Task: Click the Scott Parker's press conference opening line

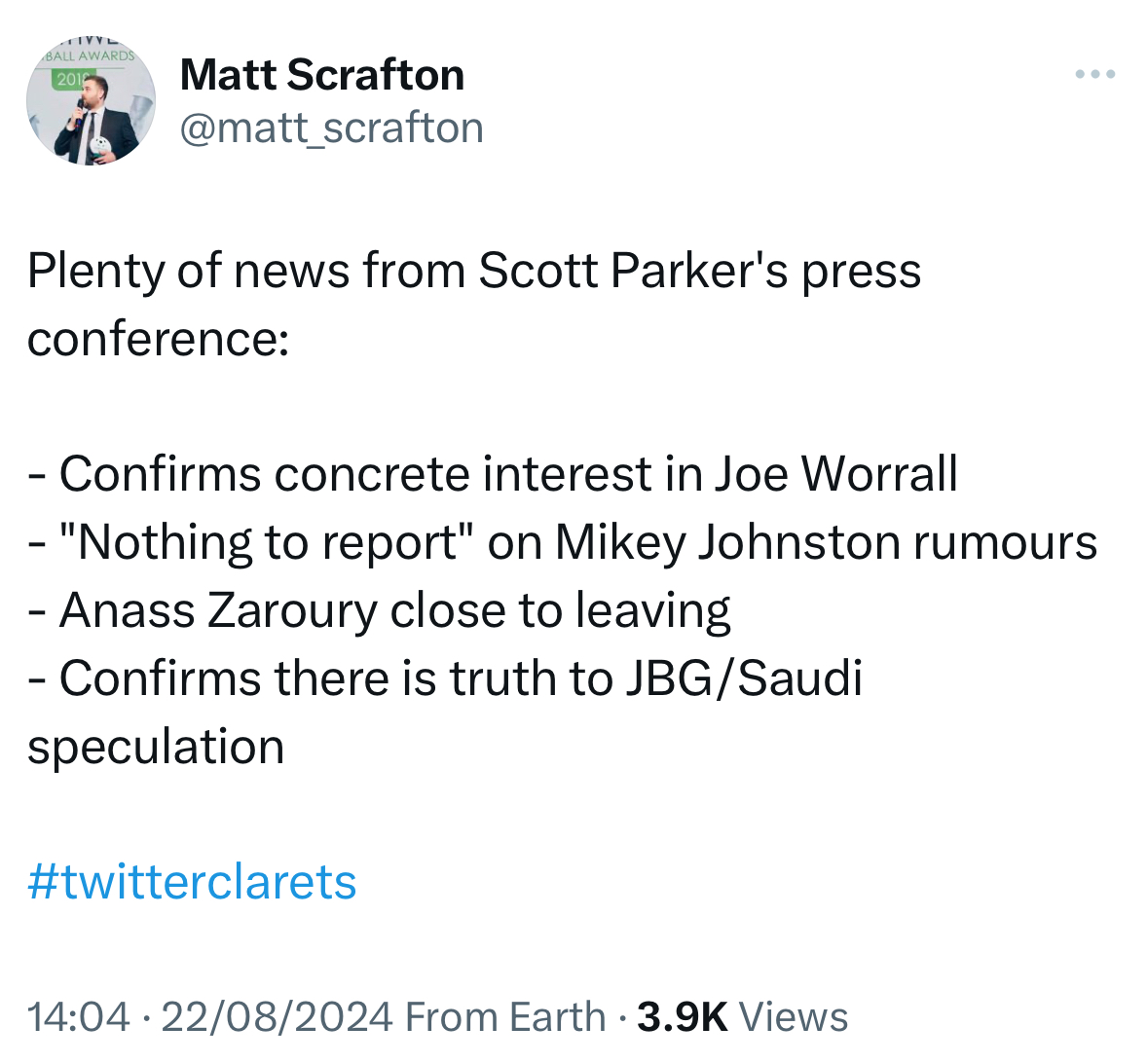Action: pos(474,271)
